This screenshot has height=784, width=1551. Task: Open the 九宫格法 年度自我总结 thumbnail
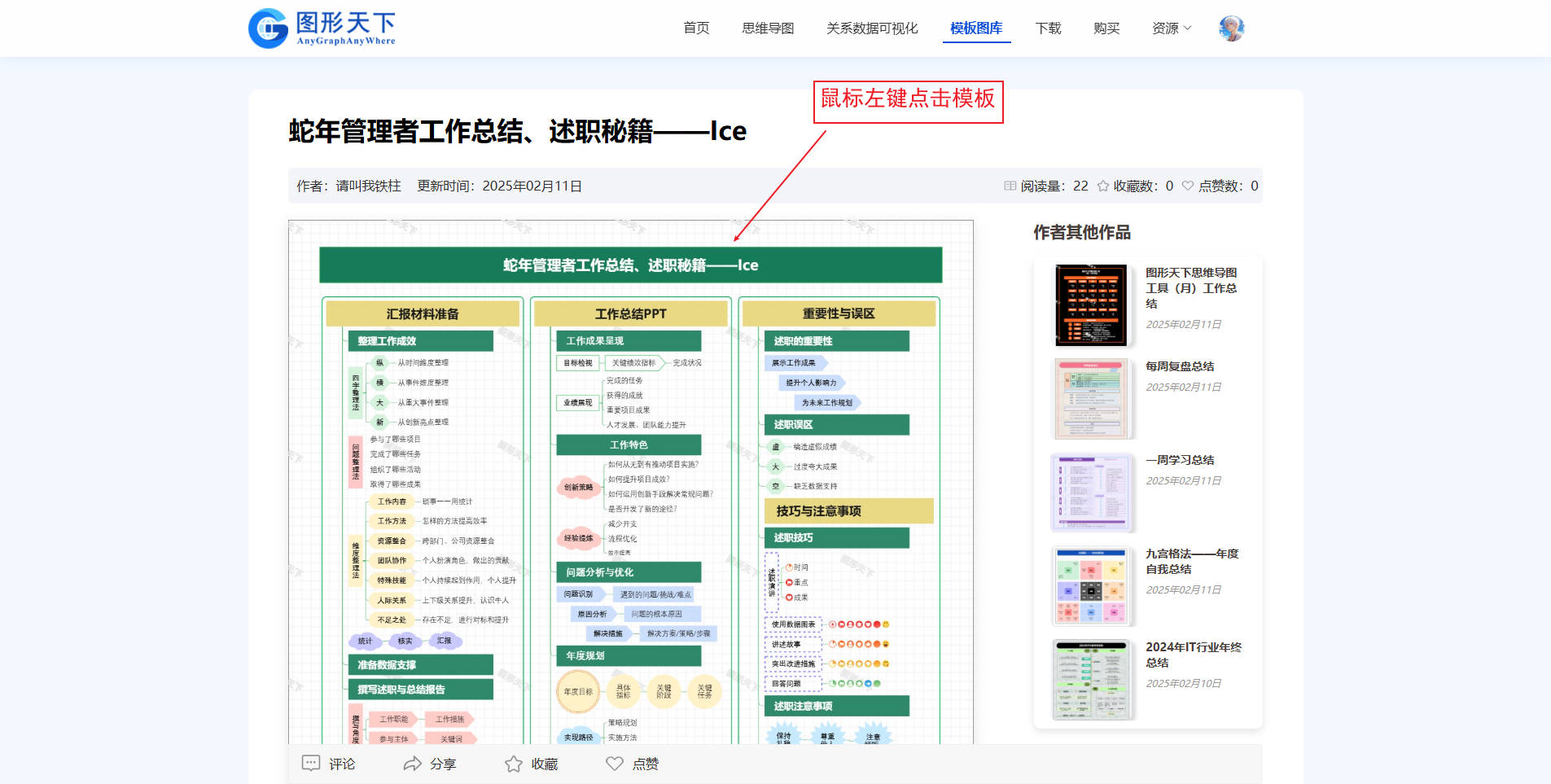click(1091, 586)
